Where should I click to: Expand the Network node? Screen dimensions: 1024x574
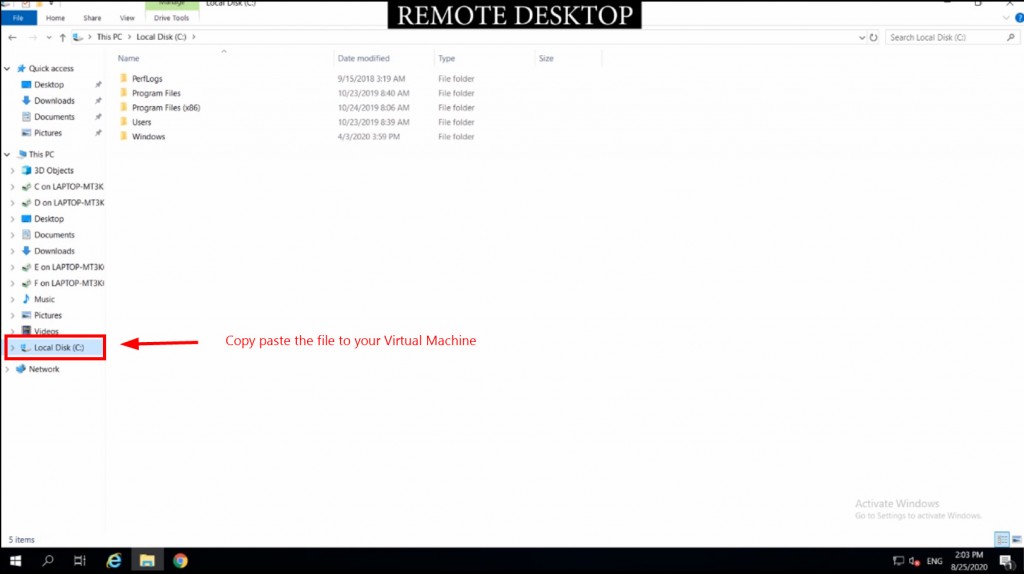coord(7,370)
